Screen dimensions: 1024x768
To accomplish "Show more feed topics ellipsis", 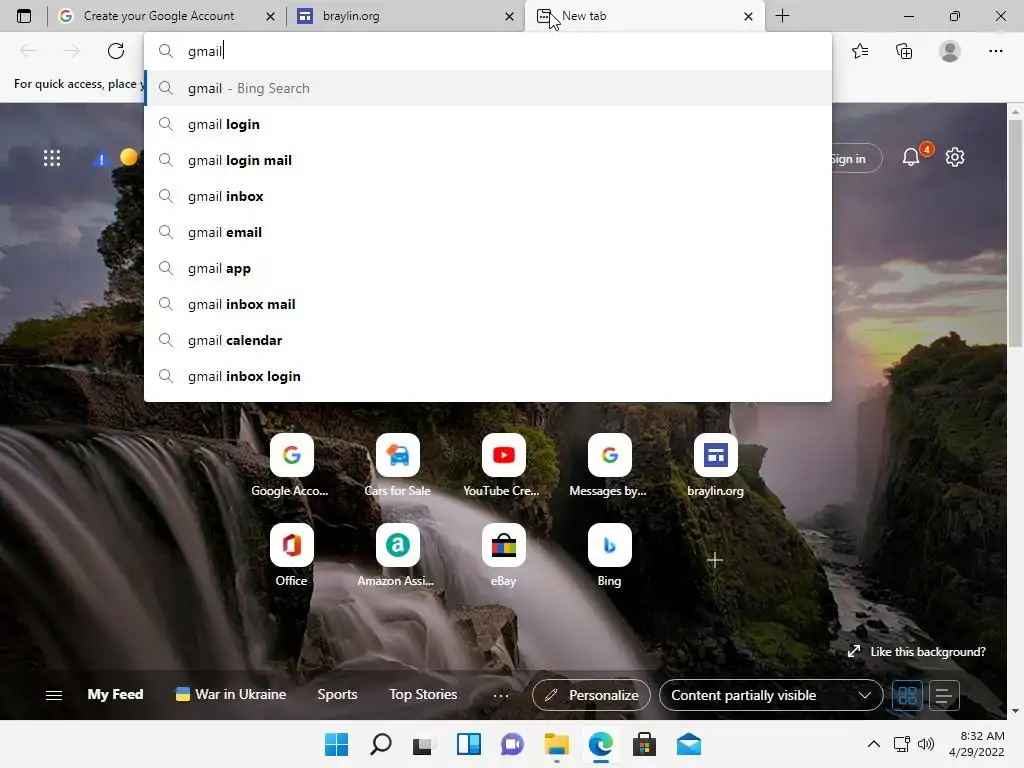I will (x=501, y=696).
